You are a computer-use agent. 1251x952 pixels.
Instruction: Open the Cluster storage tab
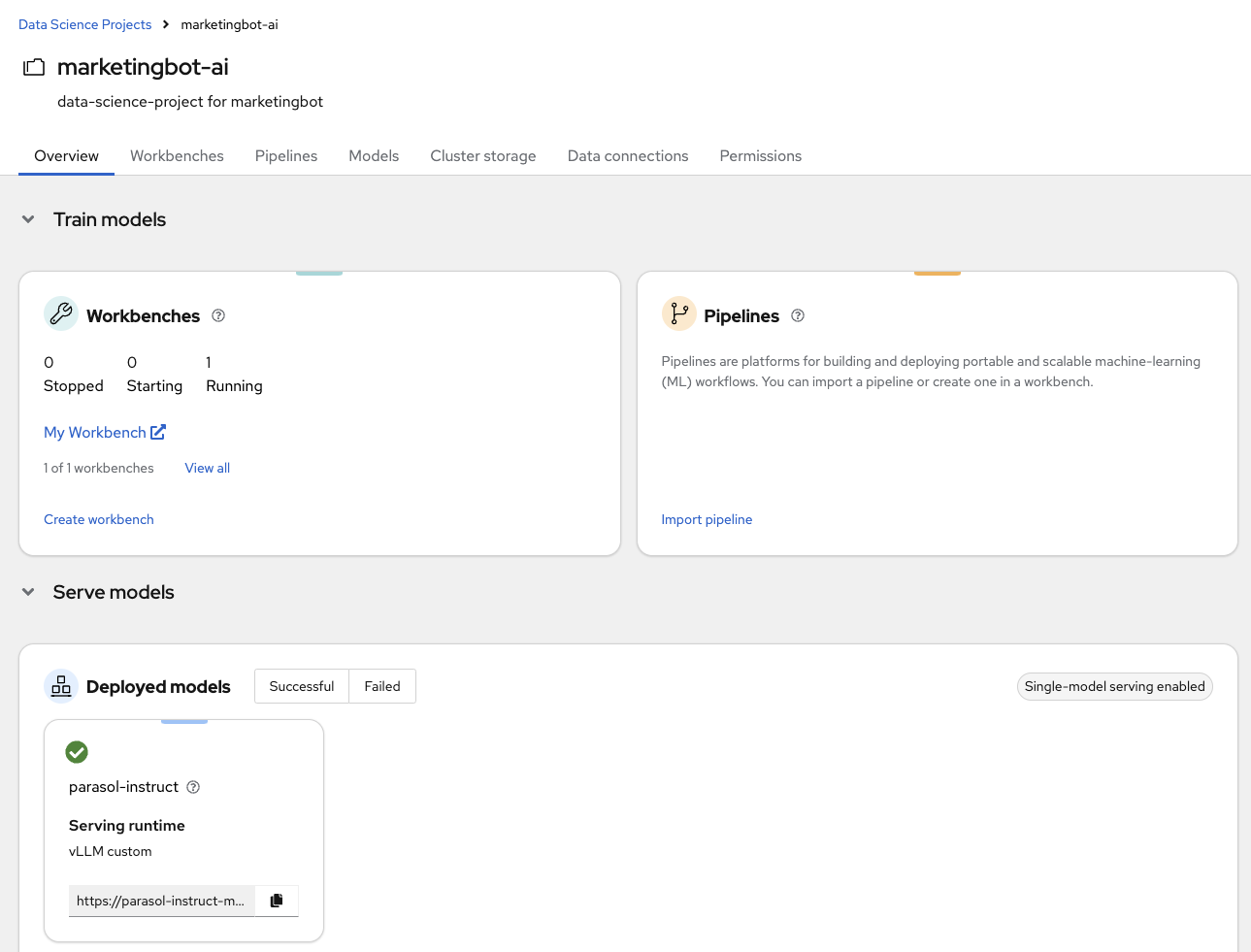pos(483,156)
